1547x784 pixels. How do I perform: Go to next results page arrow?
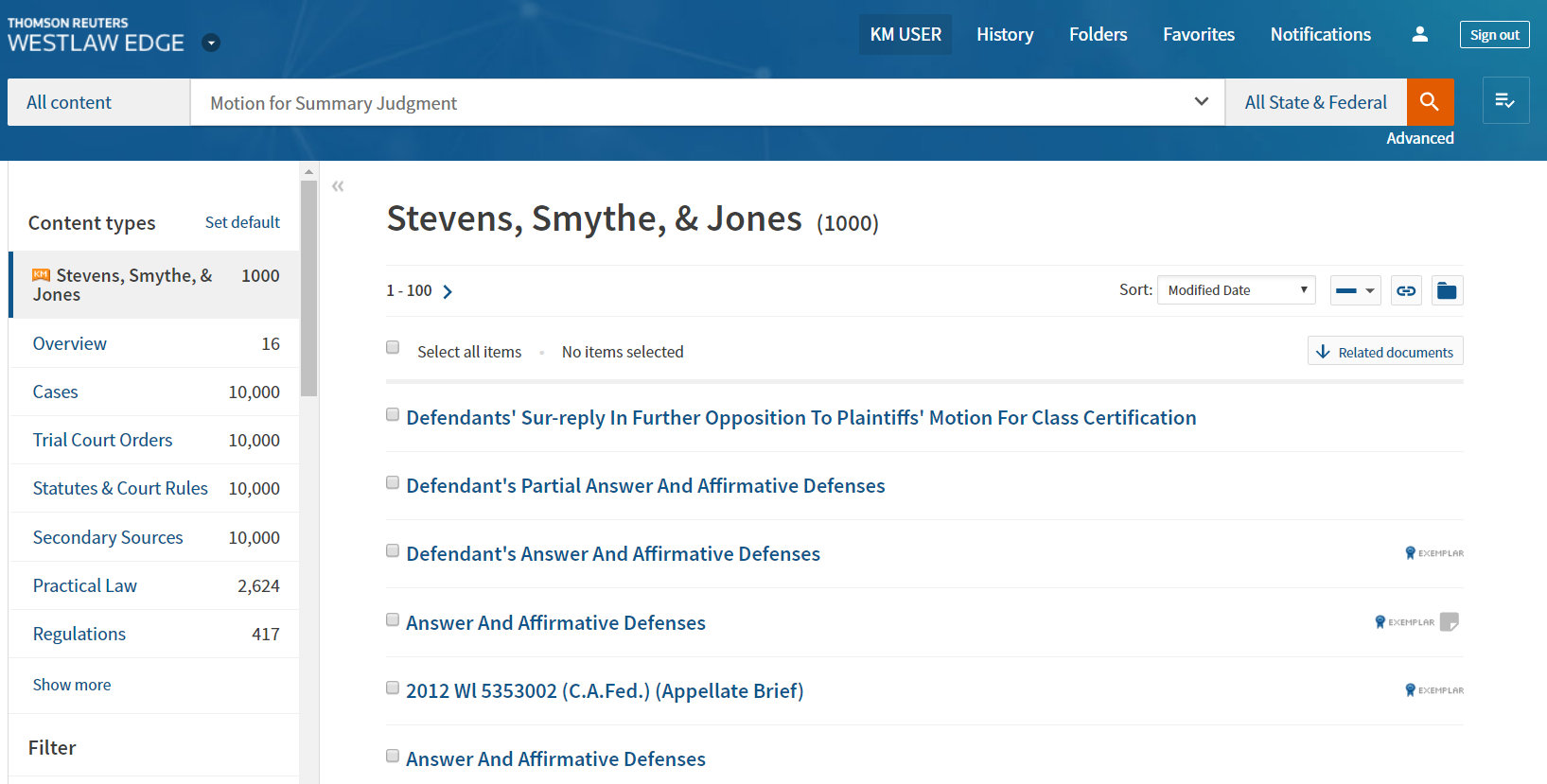448,291
